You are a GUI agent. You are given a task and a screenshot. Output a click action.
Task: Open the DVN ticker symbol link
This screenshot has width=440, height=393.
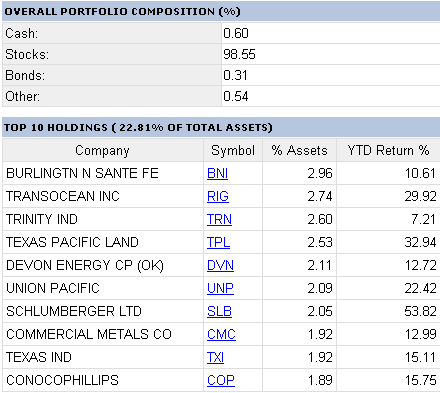pyautogui.click(x=220, y=266)
